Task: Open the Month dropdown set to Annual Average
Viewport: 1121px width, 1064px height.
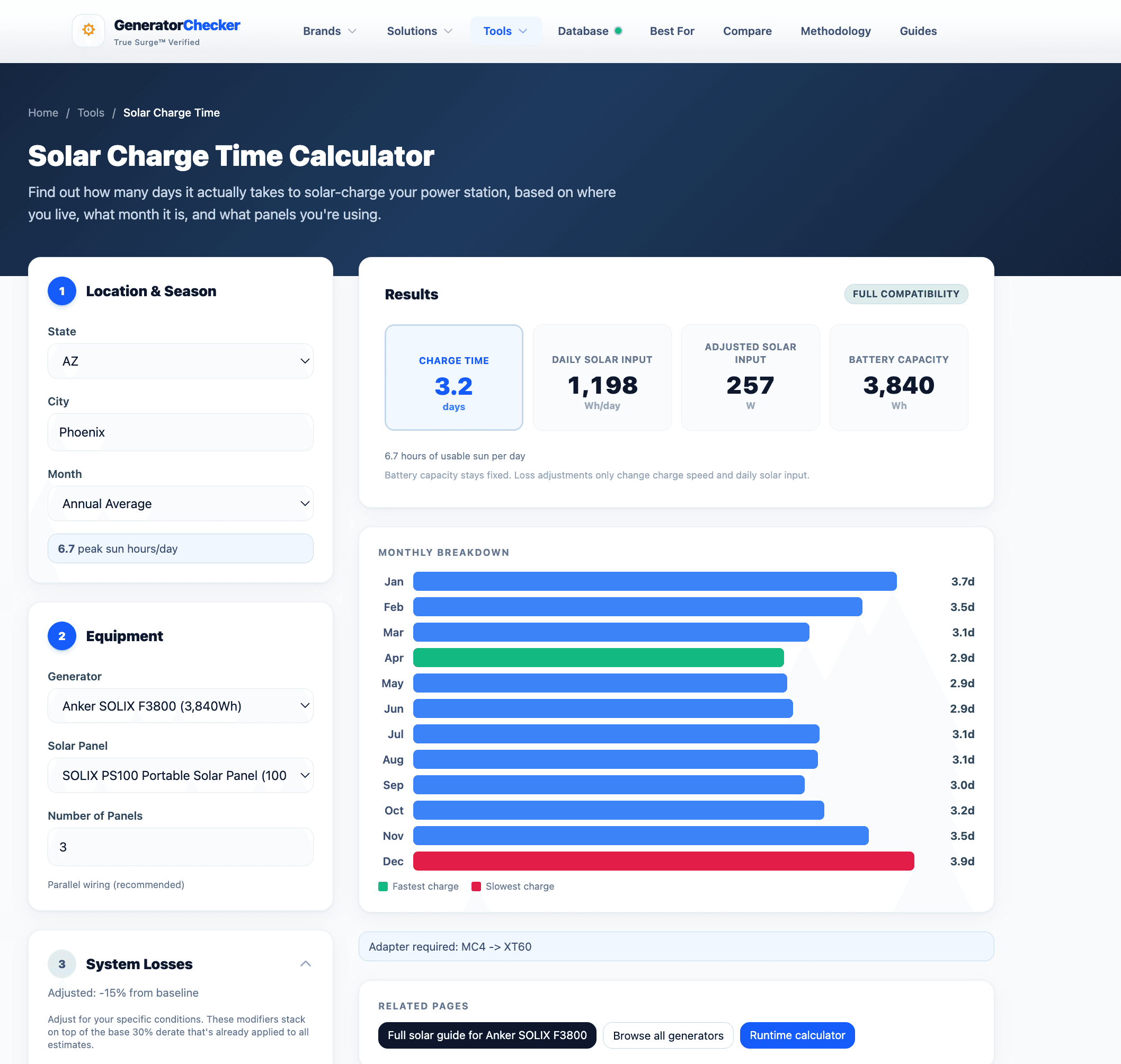Action: coord(180,503)
